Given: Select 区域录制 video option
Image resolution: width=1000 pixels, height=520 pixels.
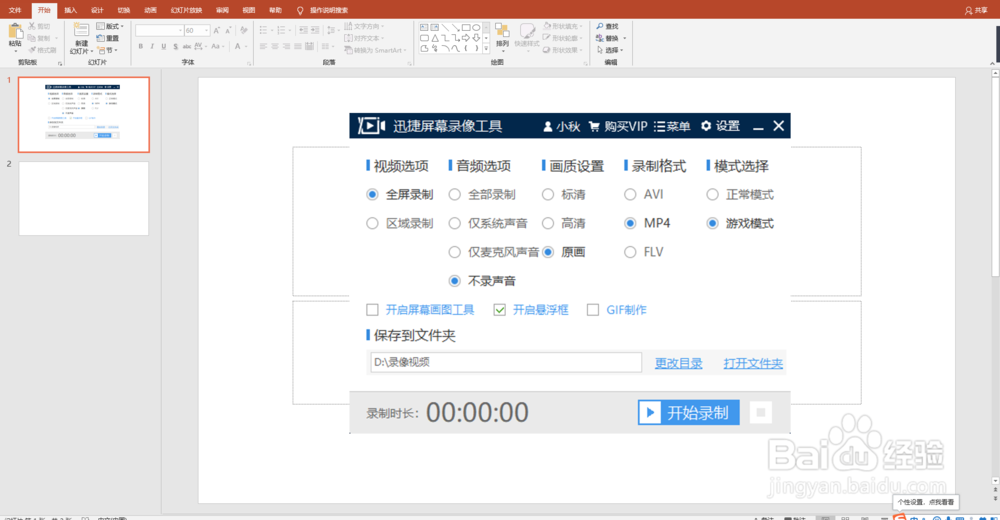Looking at the screenshot, I should coord(372,223).
